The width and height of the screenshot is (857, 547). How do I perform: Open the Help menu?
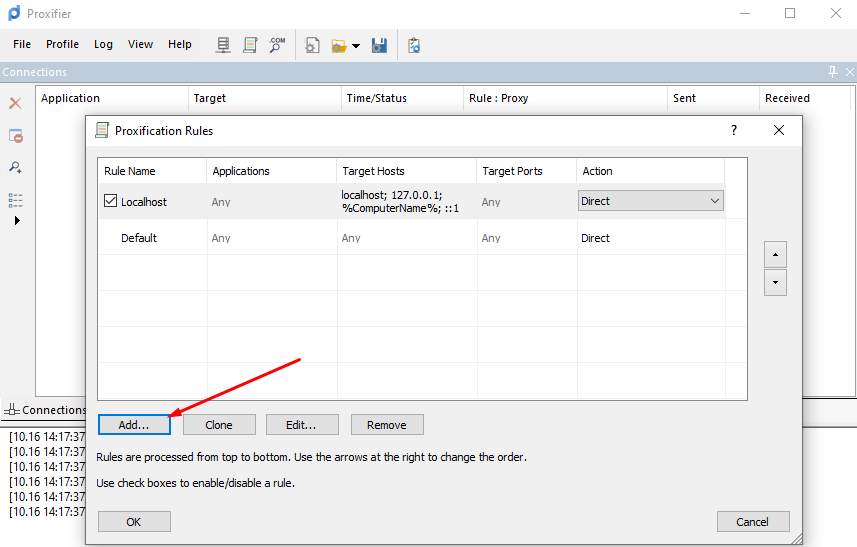[x=180, y=44]
